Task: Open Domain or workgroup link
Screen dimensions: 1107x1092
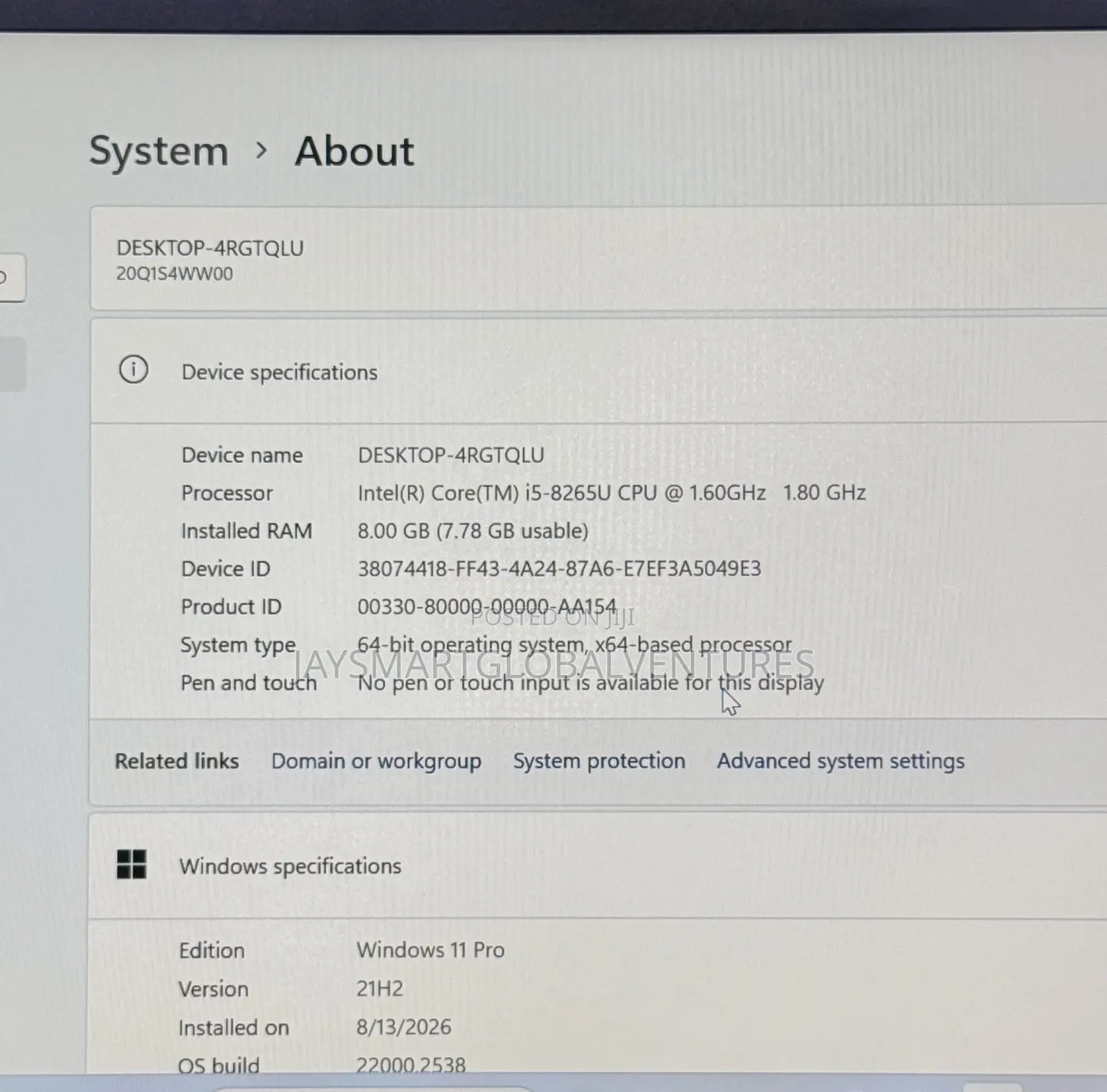Action: 376,761
